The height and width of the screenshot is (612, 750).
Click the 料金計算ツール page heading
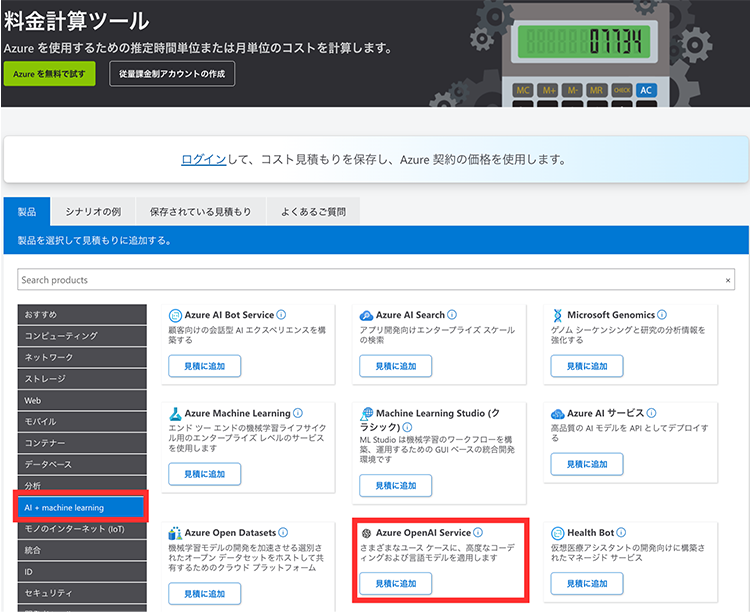(77, 21)
